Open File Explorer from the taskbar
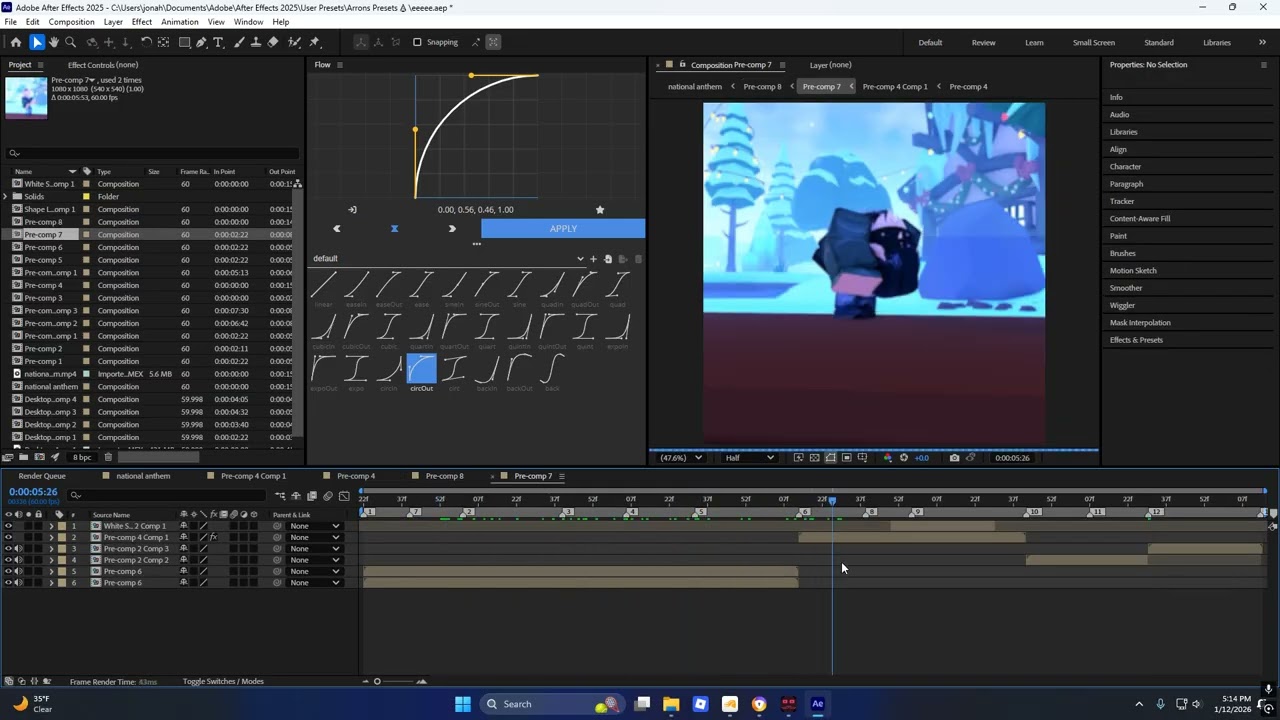 pyautogui.click(x=671, y=704)
